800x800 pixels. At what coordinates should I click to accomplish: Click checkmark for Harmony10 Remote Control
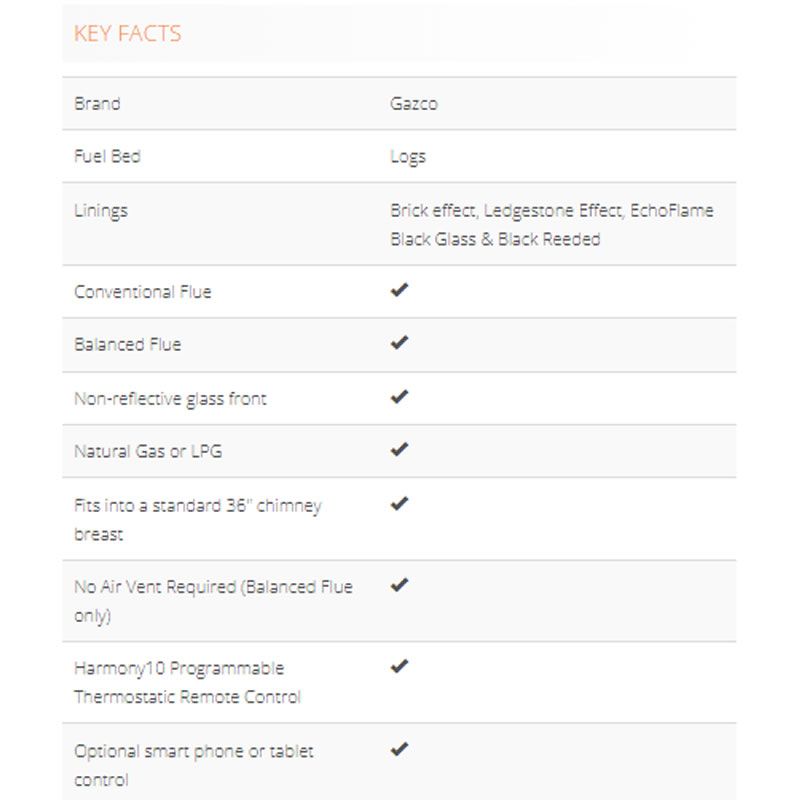point(400,667)
